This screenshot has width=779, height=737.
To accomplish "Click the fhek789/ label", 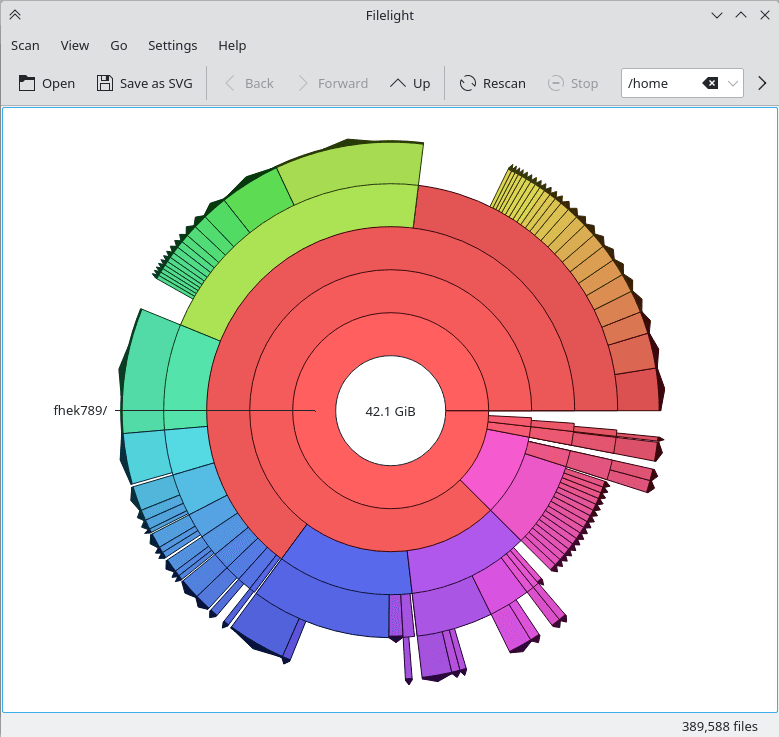I will (x=80, y=410).
